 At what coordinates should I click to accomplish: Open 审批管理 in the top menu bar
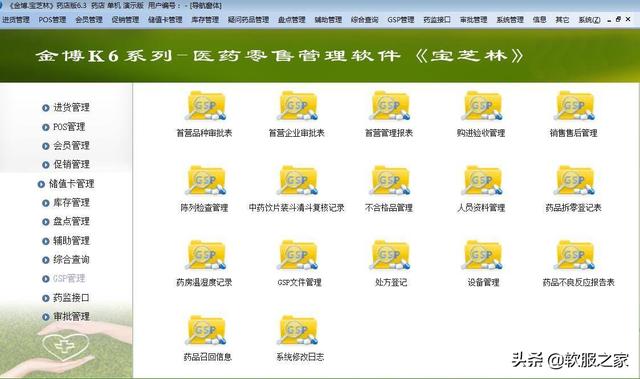pos(473,20)
